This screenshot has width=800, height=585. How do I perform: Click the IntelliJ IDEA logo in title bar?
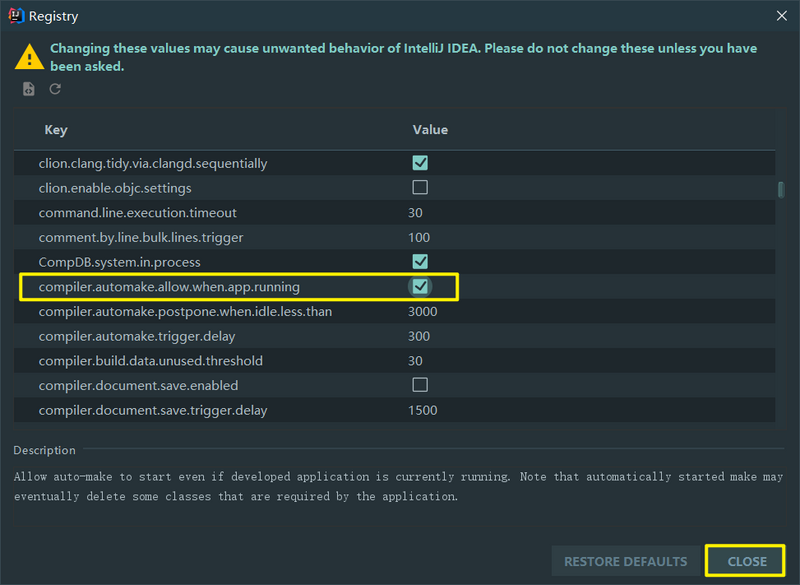16,16
